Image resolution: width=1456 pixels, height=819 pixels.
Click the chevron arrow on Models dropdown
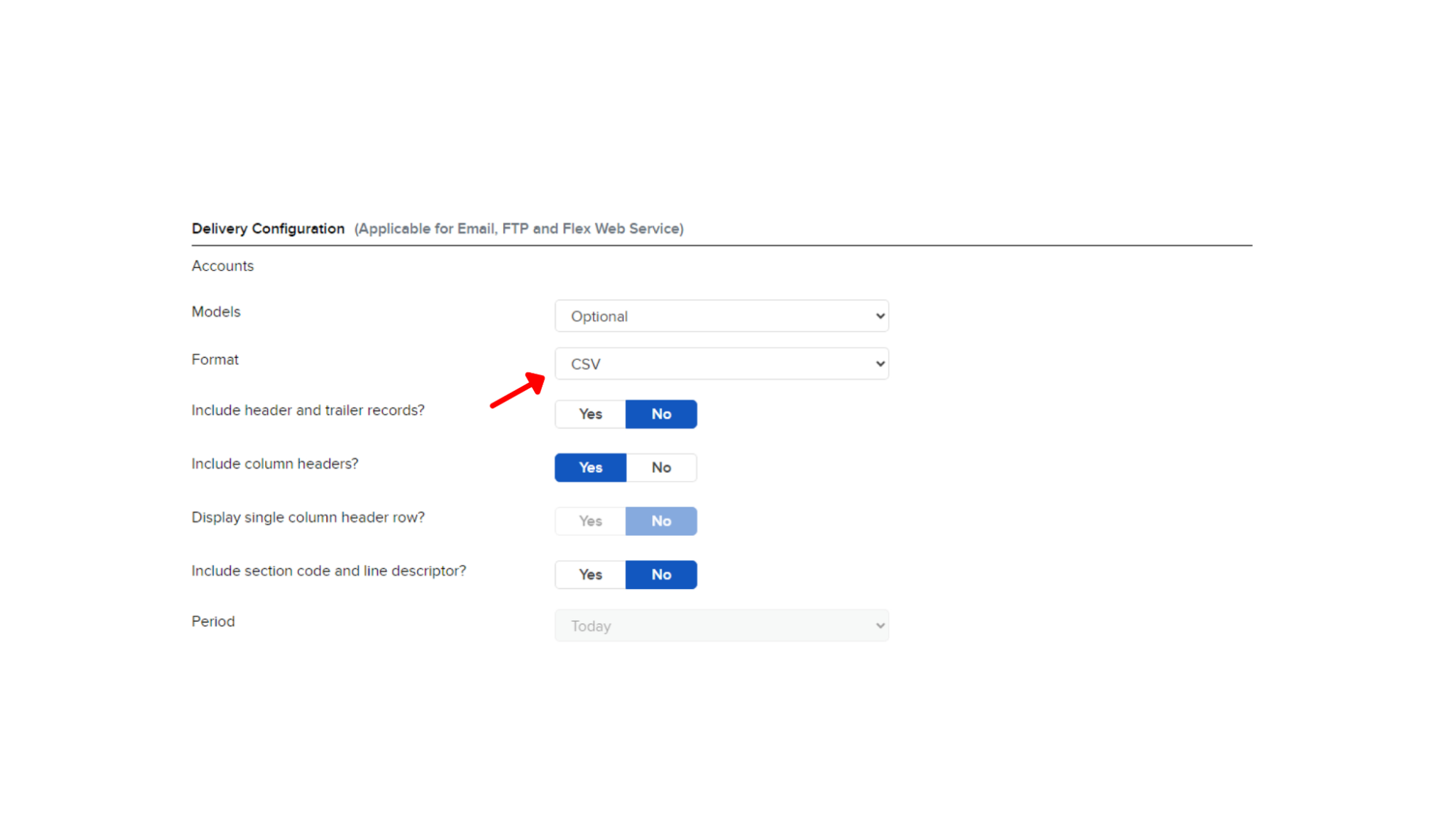click(x=880, y=316)
